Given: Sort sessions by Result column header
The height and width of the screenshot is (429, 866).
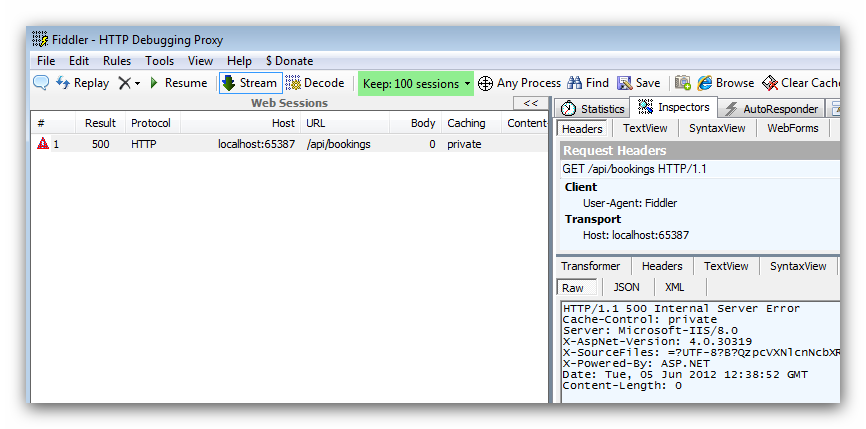Looking at the screenshot, I should 100,123.
